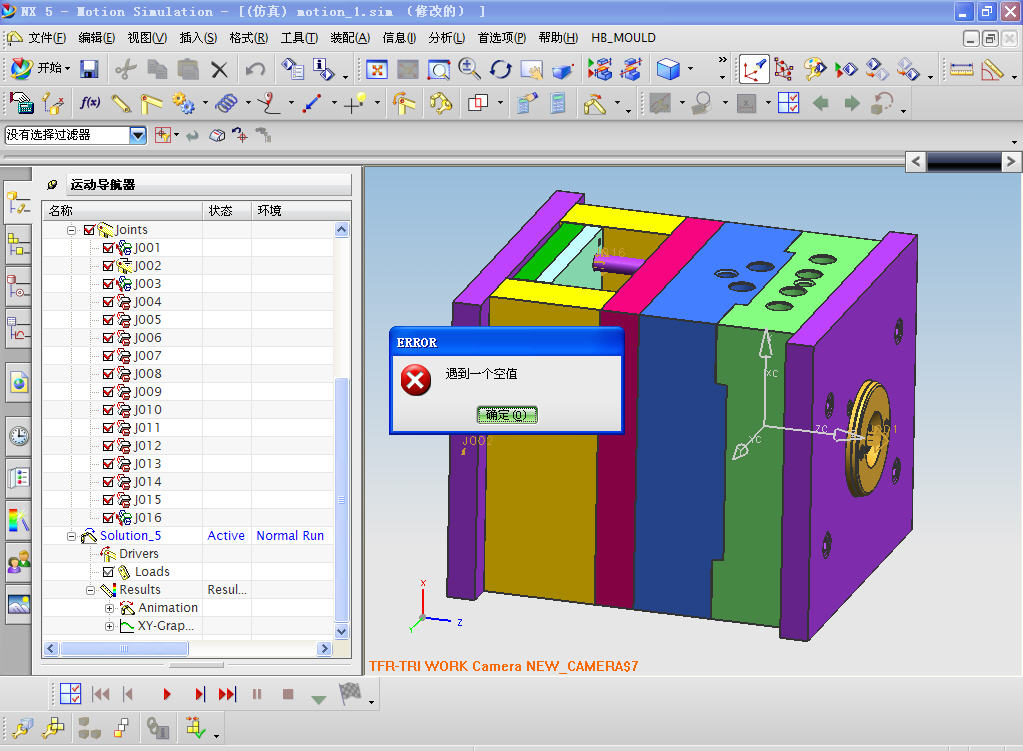Click the Skip to last frame button
The width and height of the screenshot is (1023, 751).
tap(227, 694)
